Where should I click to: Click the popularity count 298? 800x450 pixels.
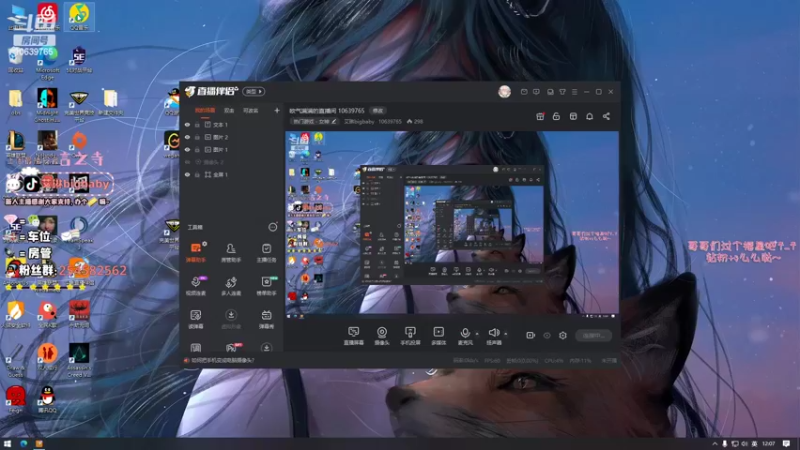click(x=415, y=121)
